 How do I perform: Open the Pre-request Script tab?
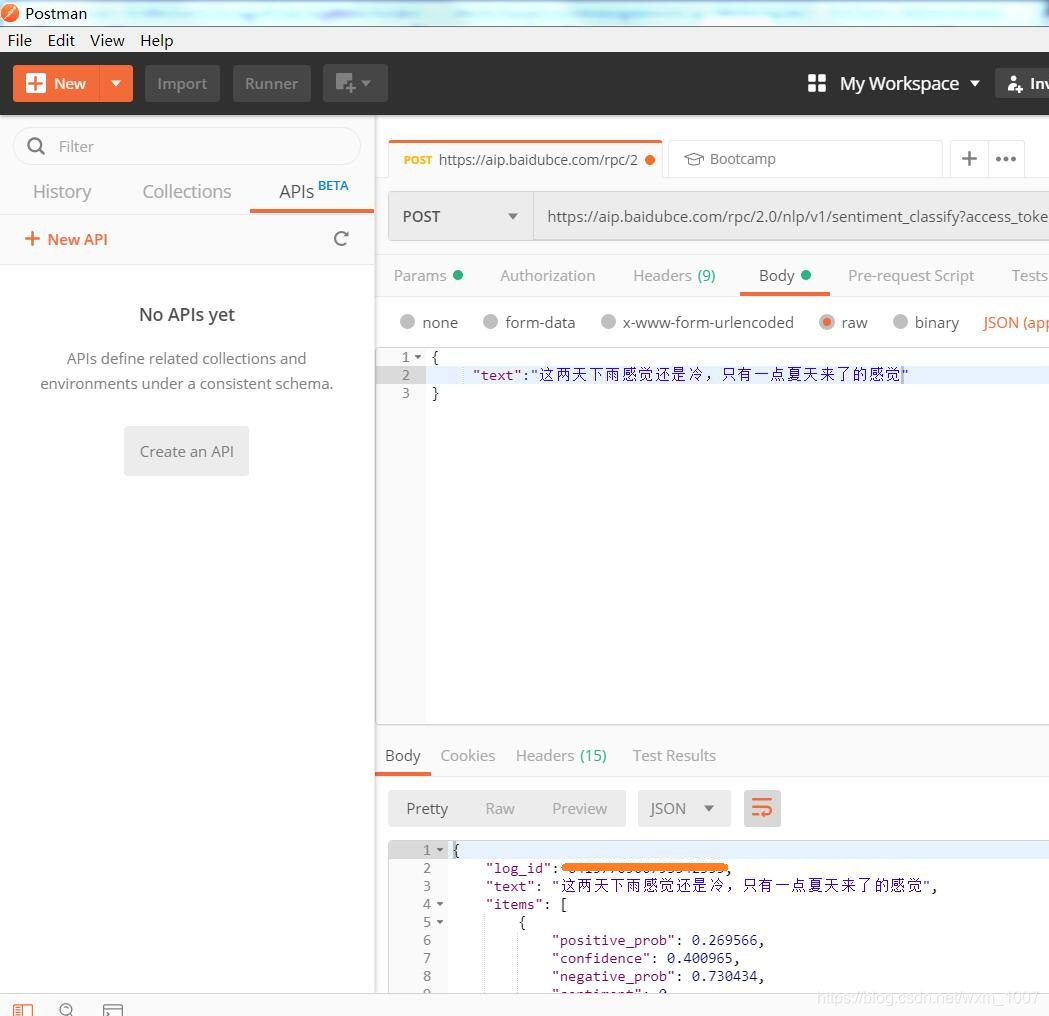tap(911, 276)
